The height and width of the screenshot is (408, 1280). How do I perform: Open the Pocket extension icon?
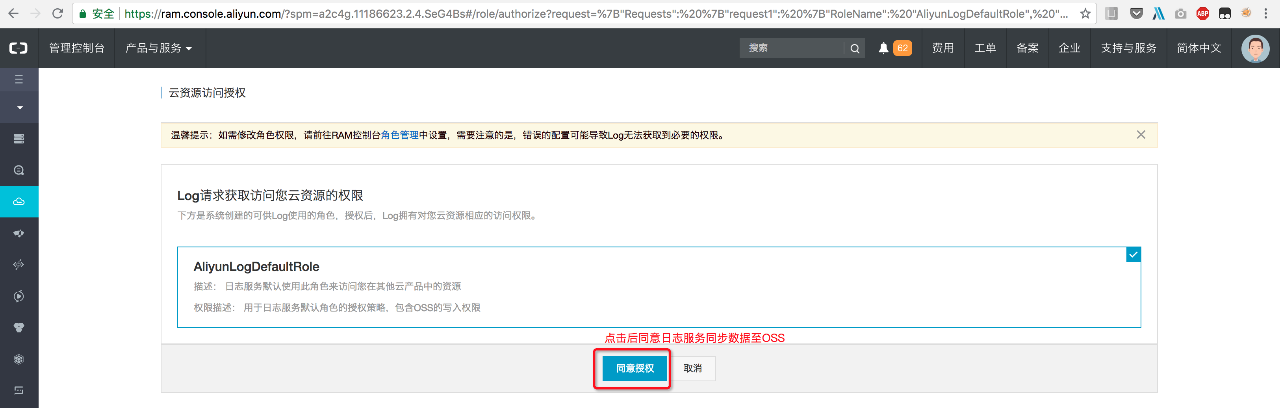[1137, 14]
